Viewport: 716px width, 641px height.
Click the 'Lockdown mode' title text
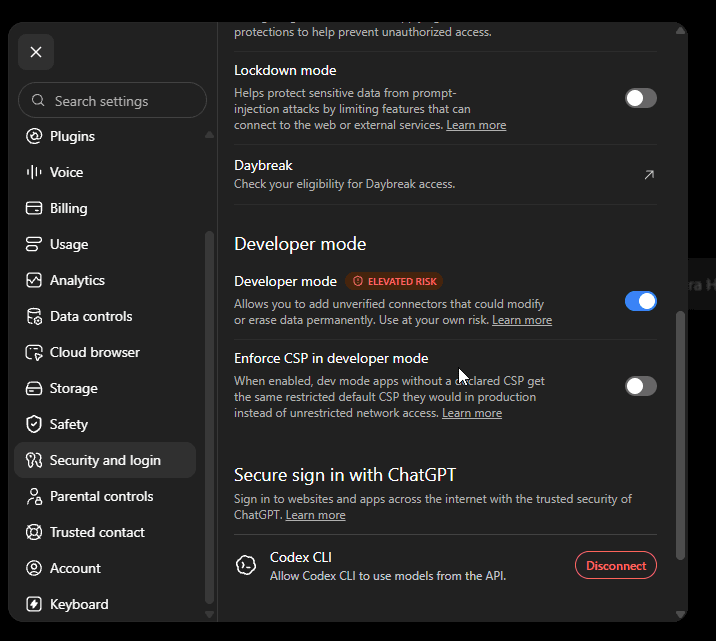[x=285, y=70]
